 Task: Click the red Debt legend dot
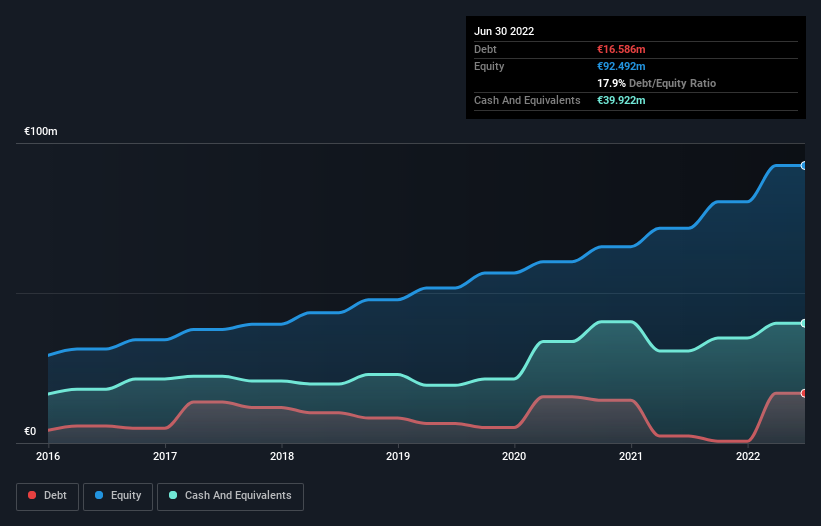(32, 495)
